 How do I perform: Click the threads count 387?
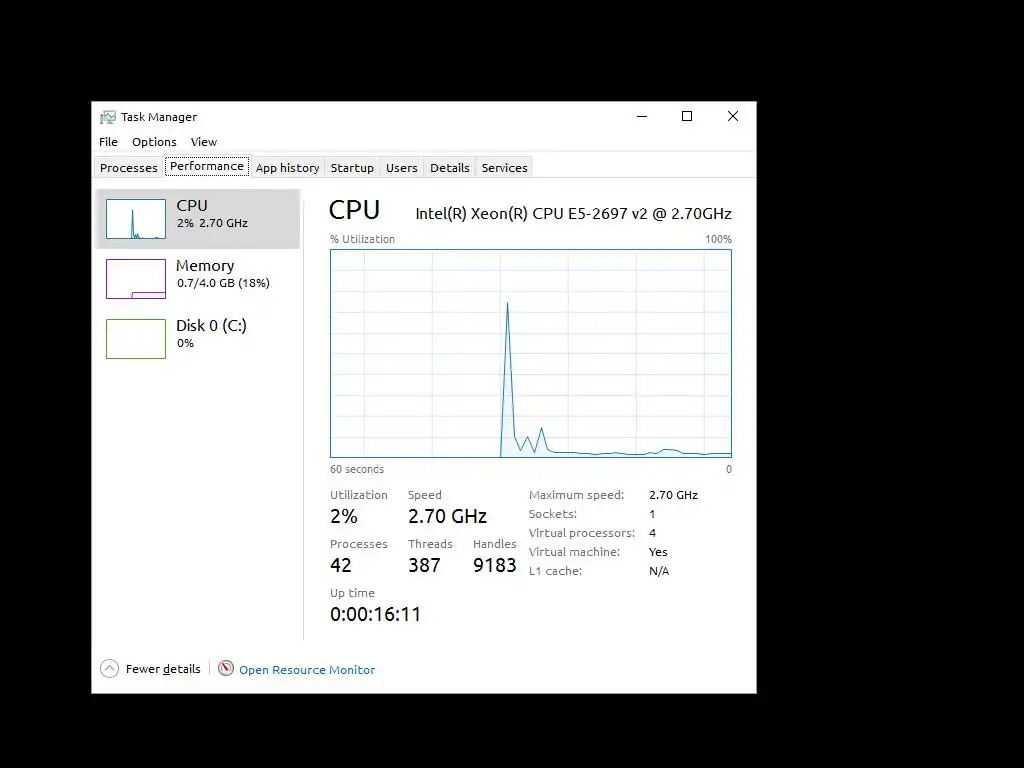click(424, 565)
